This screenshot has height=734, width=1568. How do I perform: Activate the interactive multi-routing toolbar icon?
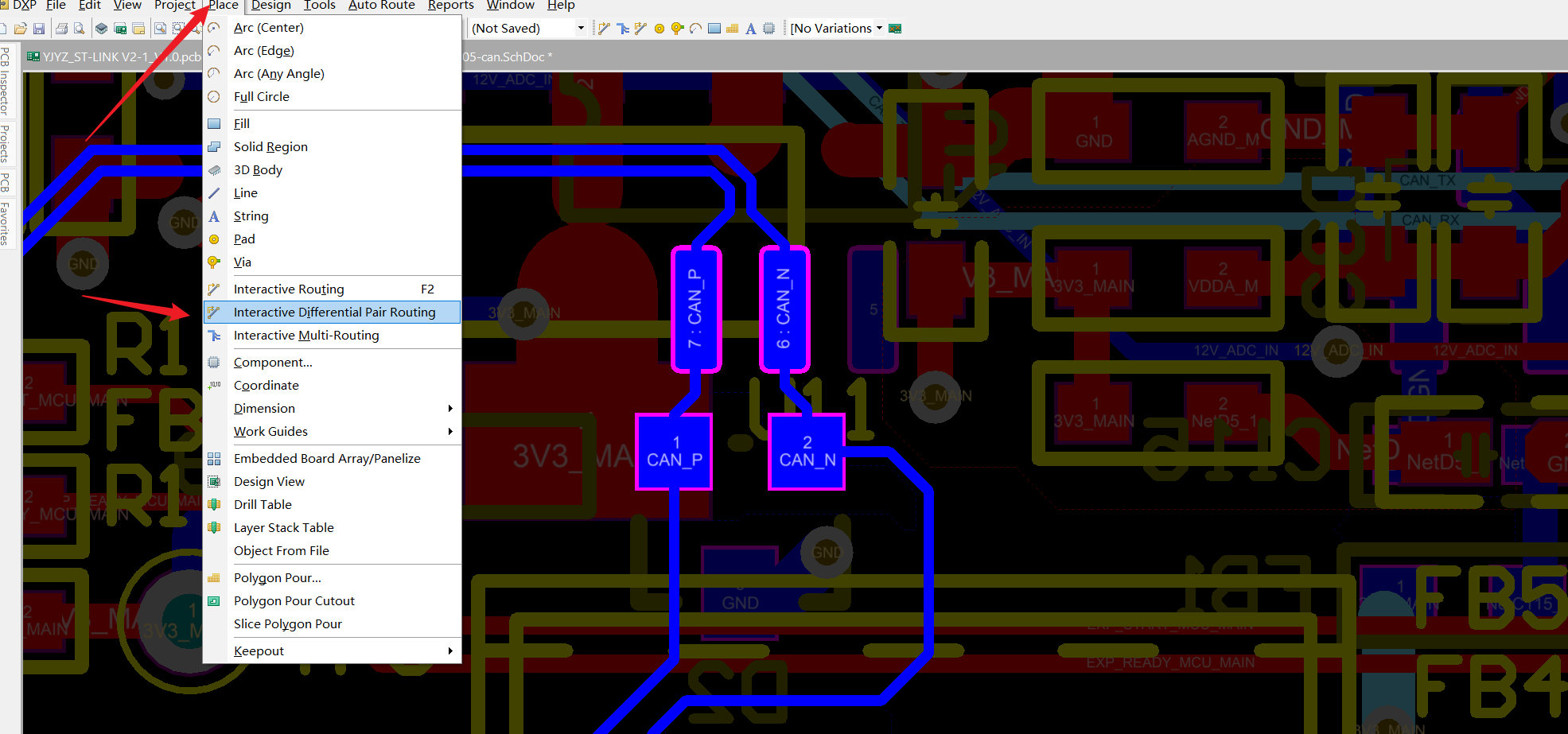(622, 29)
